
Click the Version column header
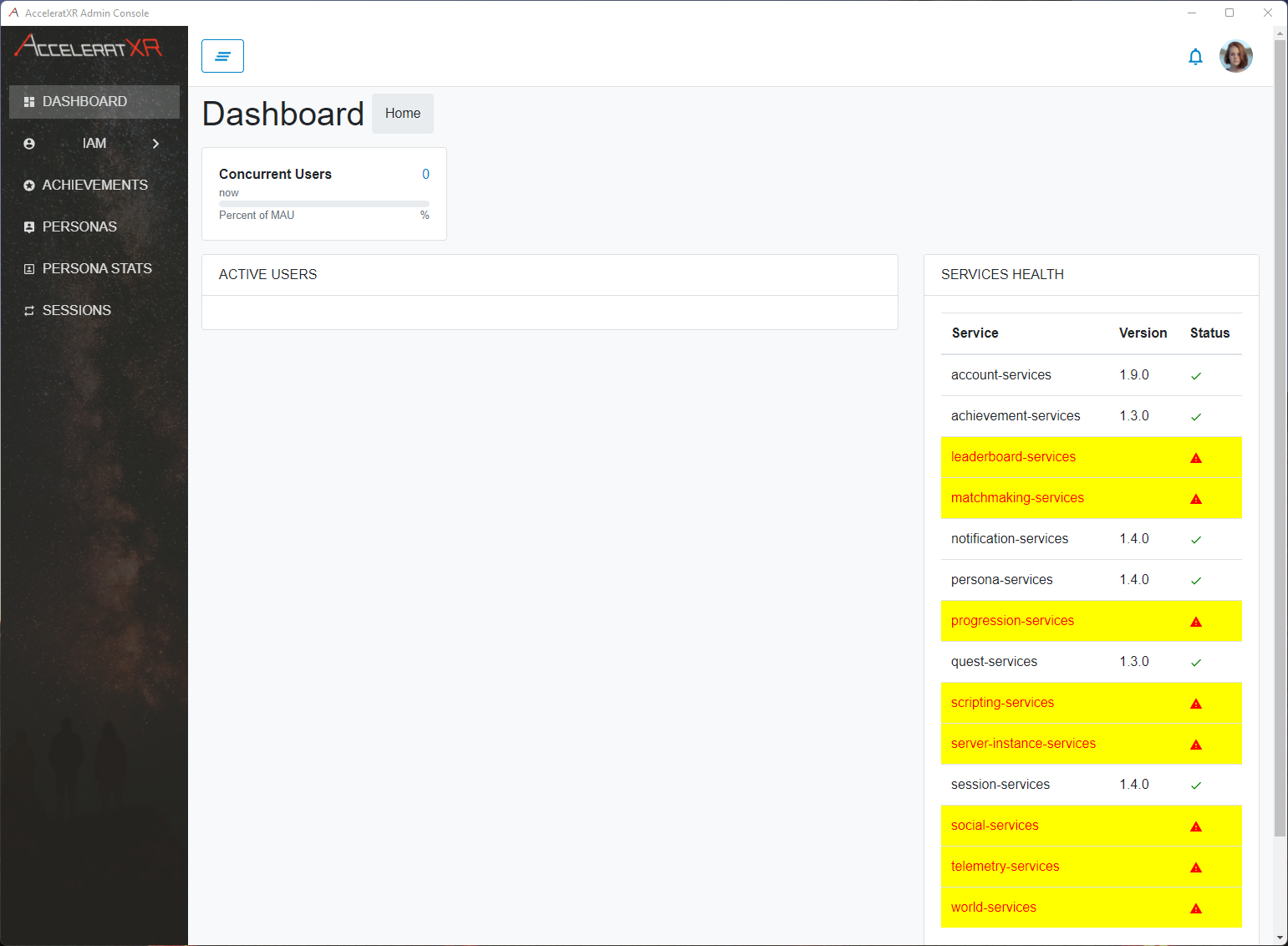1143,333
